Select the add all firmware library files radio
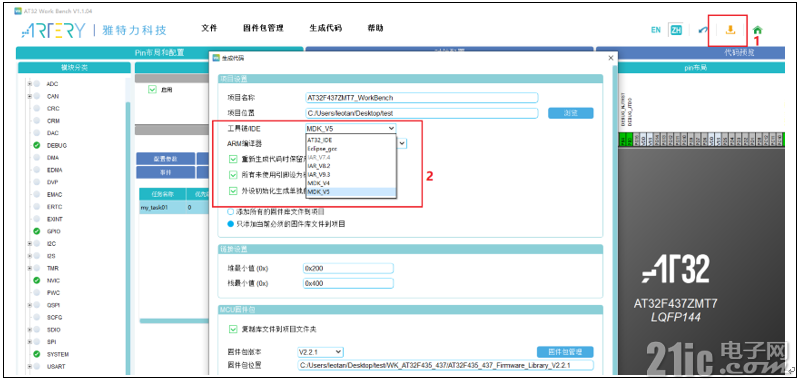The height and width of the screenshot is (384, 800). (231, 211)
